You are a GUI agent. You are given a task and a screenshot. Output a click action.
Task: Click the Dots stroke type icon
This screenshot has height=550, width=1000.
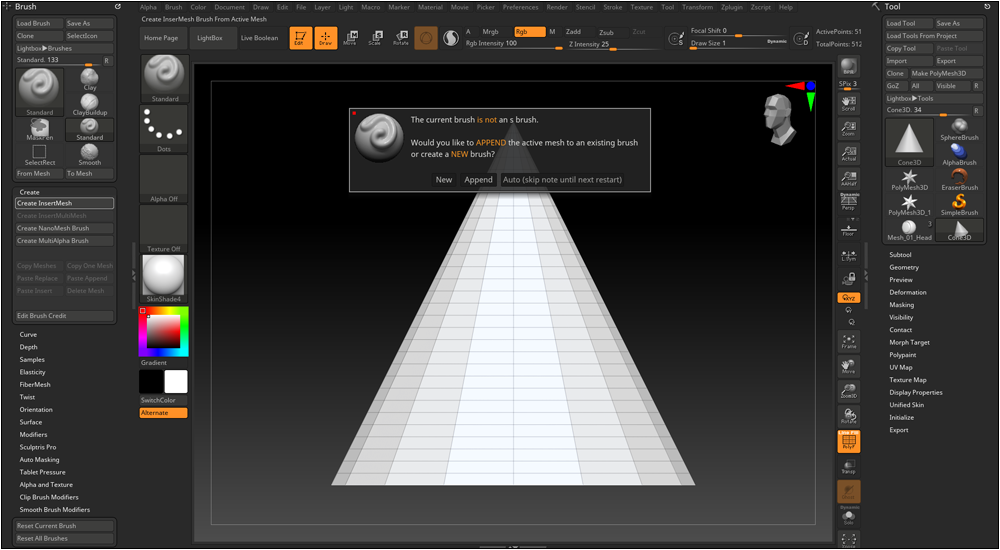(x=165, y=124)
